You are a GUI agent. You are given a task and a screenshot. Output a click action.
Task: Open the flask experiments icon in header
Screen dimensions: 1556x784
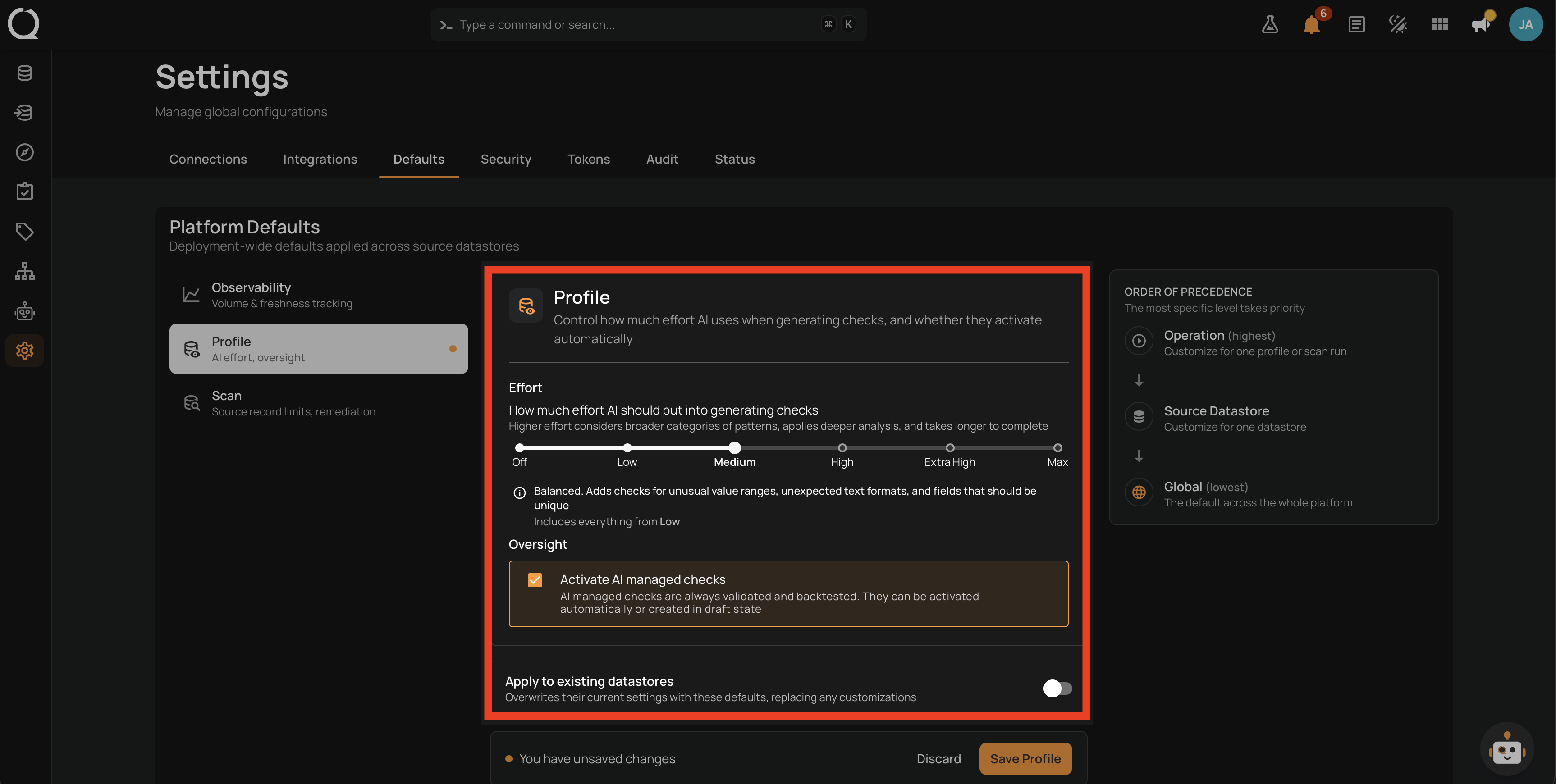1270,24
